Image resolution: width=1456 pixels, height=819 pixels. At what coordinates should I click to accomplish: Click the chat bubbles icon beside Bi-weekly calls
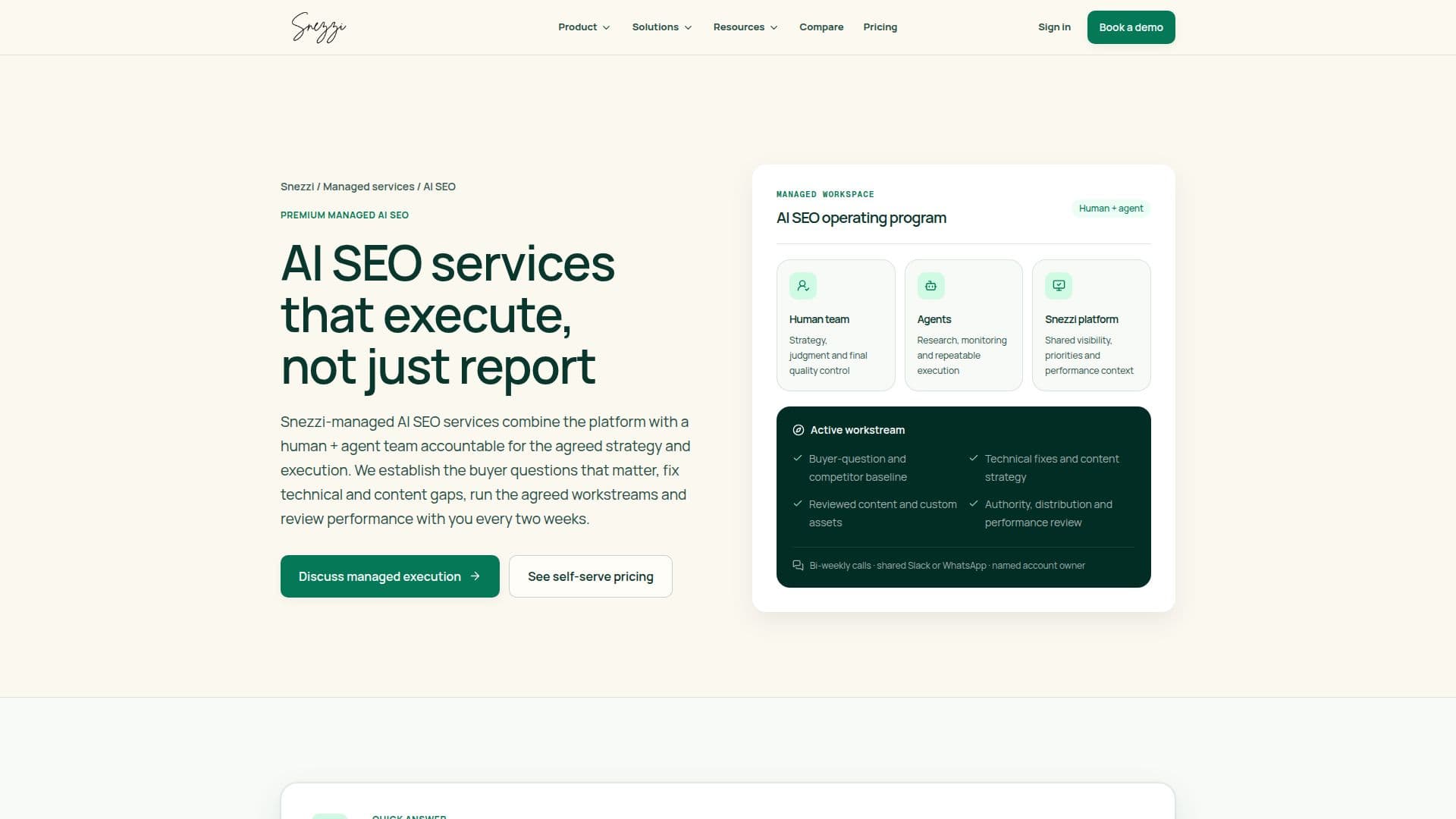click(798, 566)
